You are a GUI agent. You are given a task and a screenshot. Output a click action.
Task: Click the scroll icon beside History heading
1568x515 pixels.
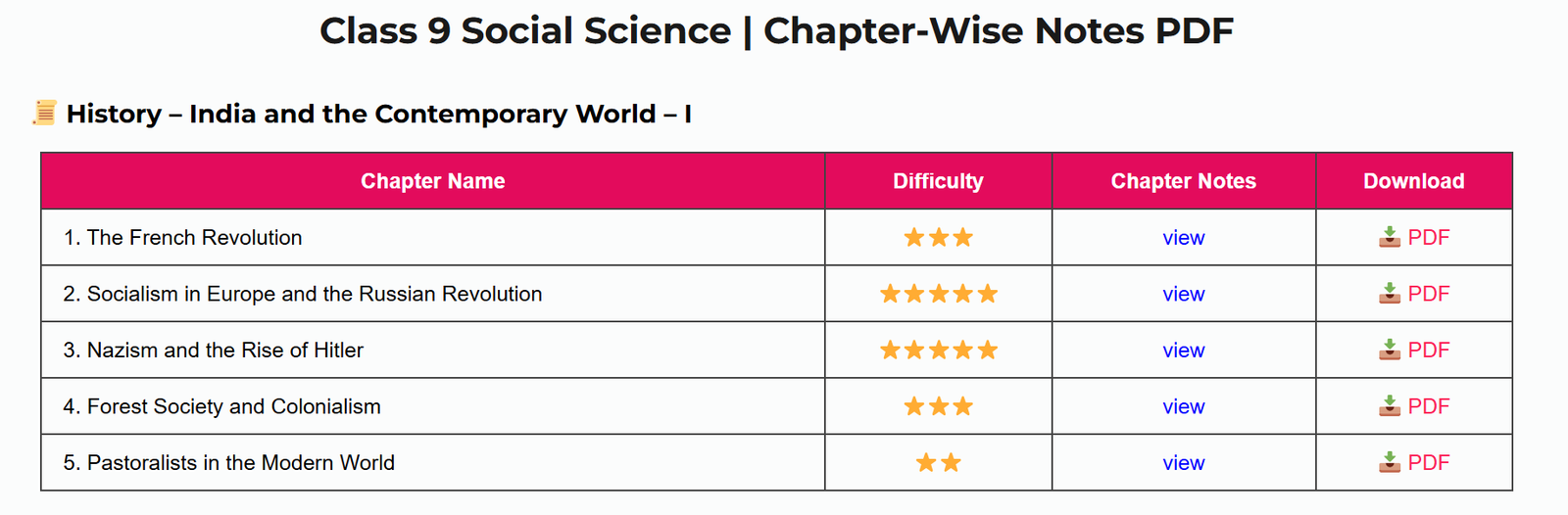pyautogui.click(x=44, y=113)
